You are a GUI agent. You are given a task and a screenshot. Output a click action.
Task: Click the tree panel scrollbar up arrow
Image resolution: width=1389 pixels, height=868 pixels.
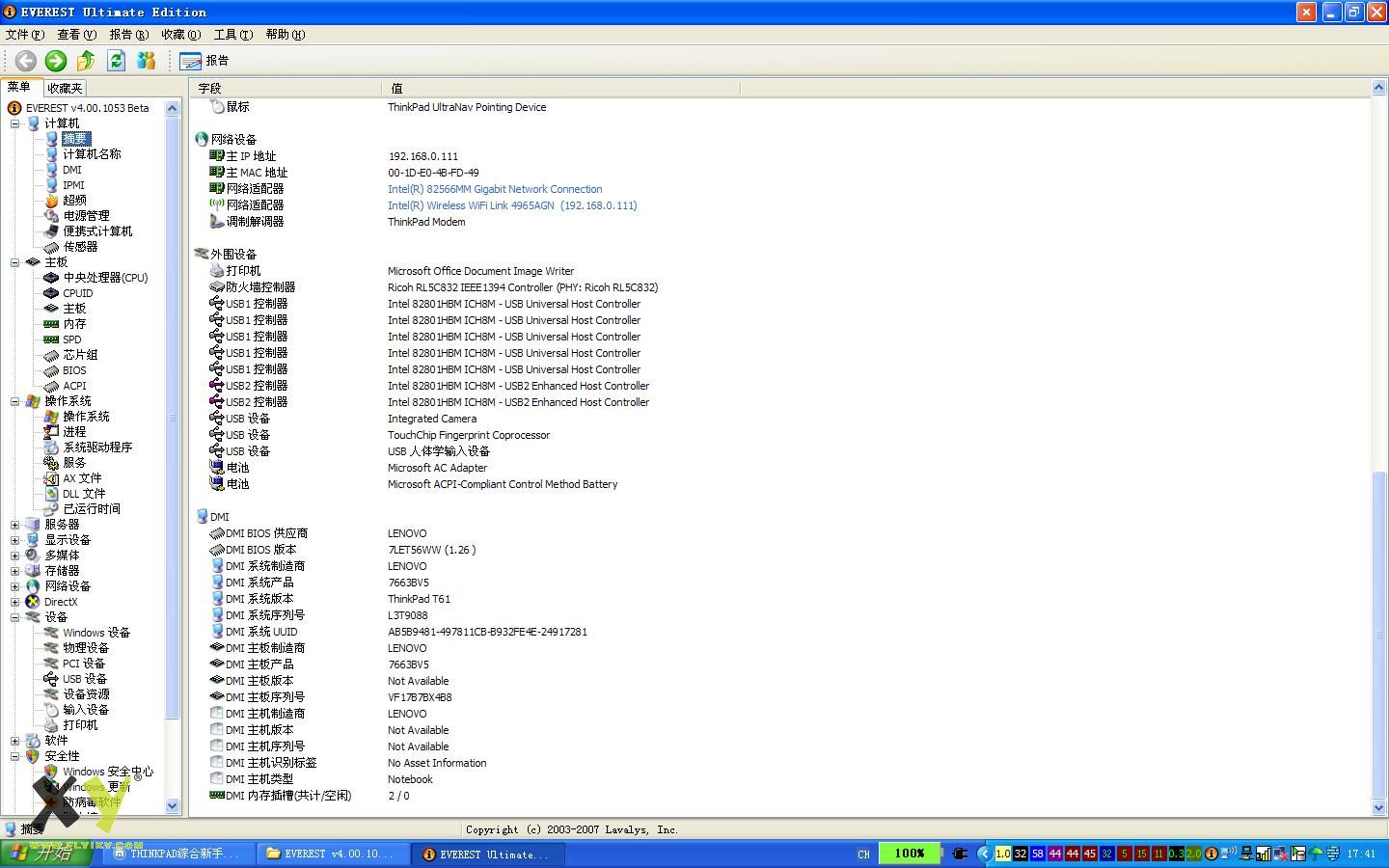173,108
